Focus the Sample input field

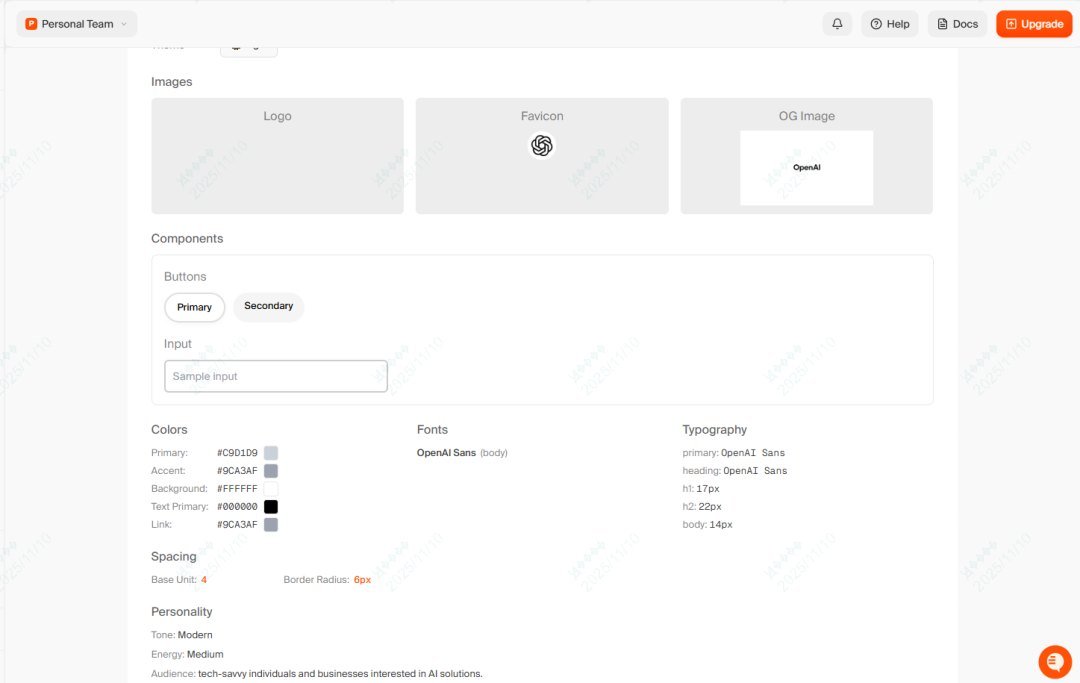click(276, 376)
